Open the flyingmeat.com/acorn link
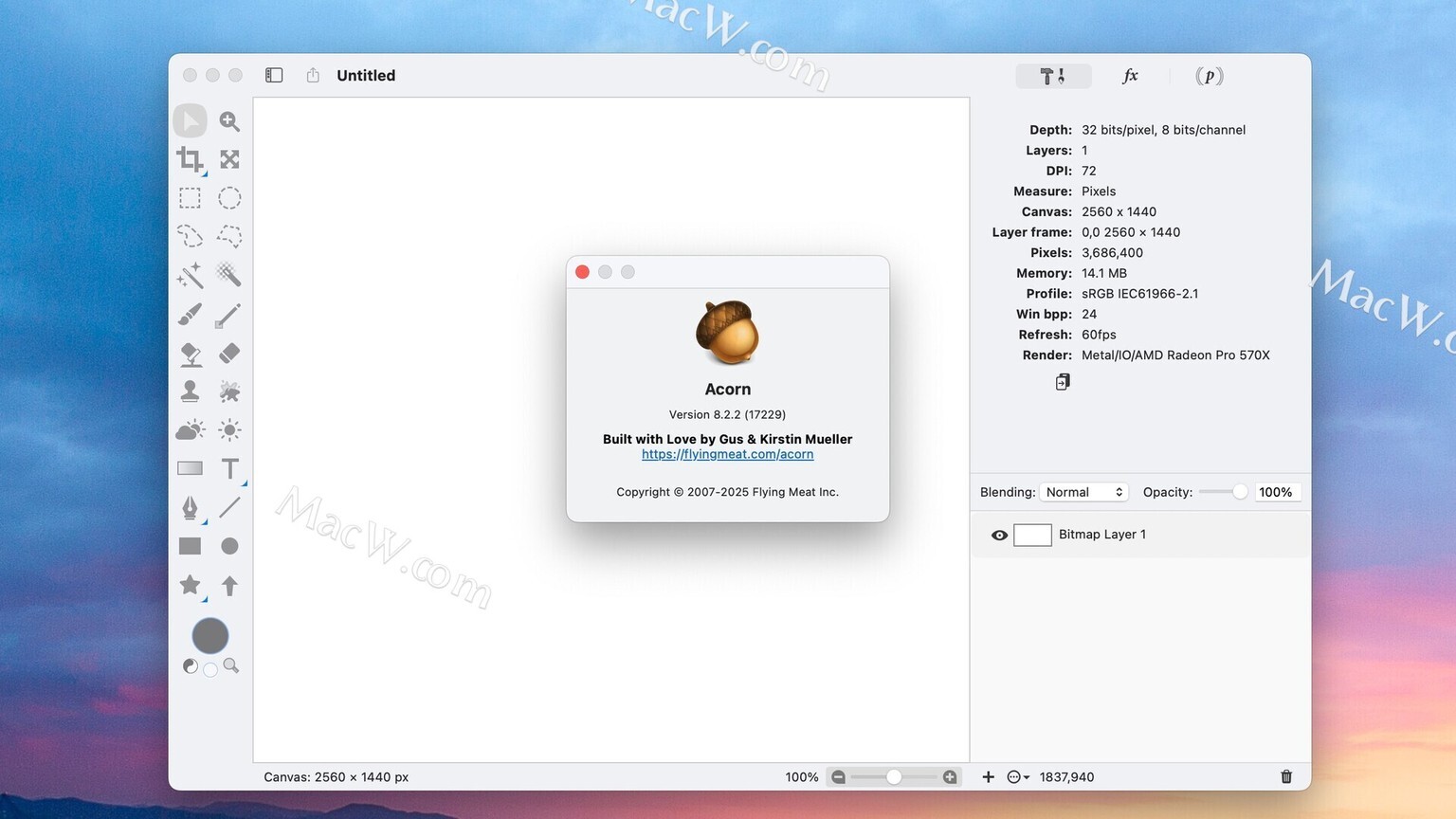 click(x=727, y=454)
